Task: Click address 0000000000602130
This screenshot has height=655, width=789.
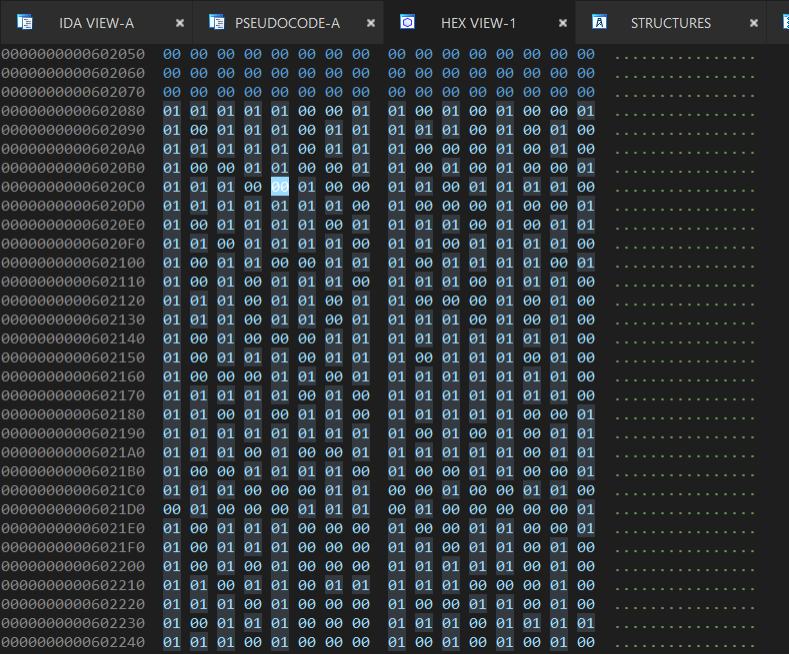Action: (73, 319)
